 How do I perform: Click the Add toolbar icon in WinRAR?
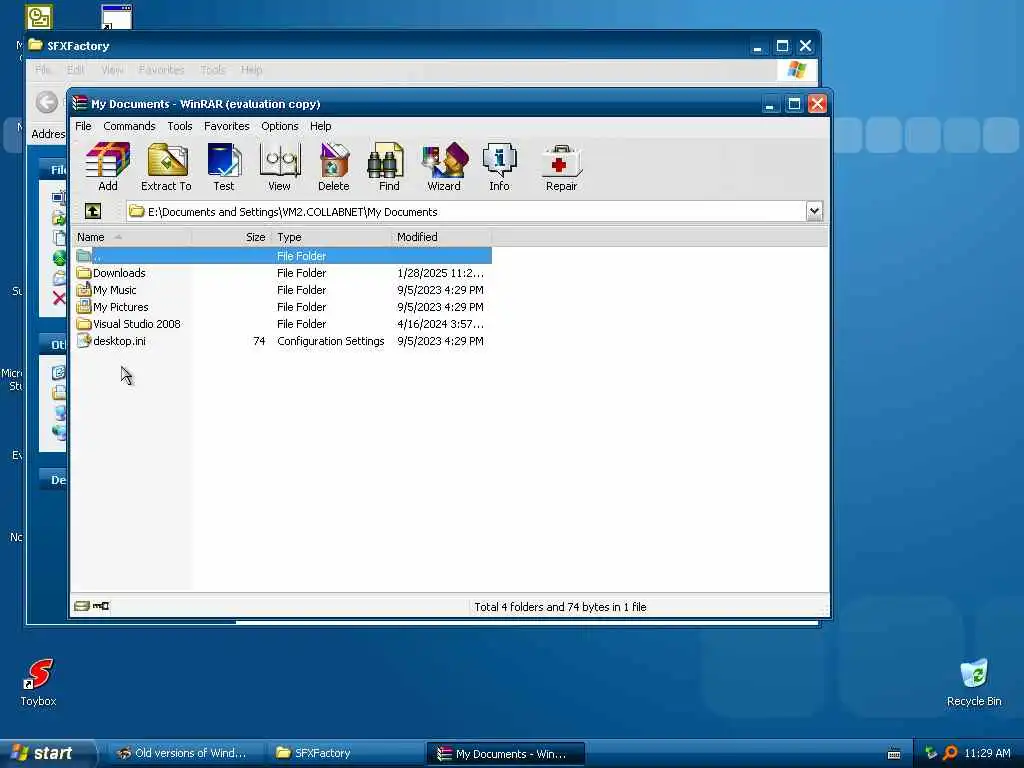[x=108, y=167]
